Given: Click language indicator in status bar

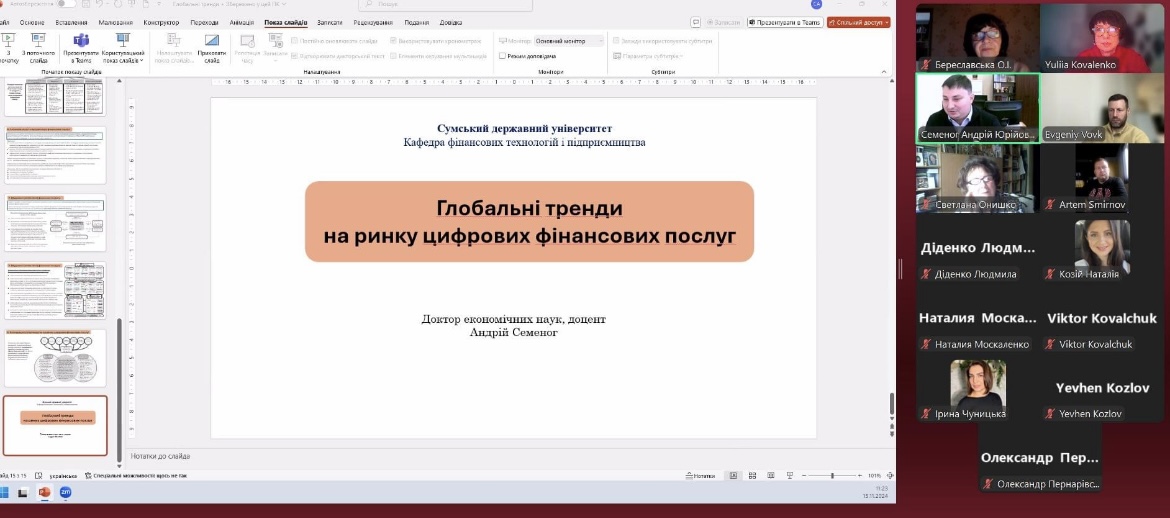Looking at the screenshot, I should 63,475.
